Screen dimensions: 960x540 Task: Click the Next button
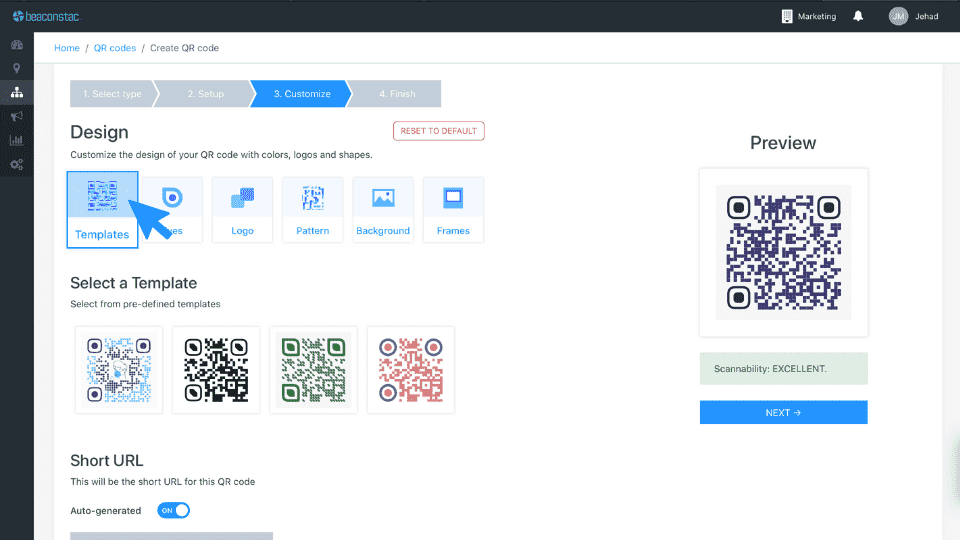[784, 413]
